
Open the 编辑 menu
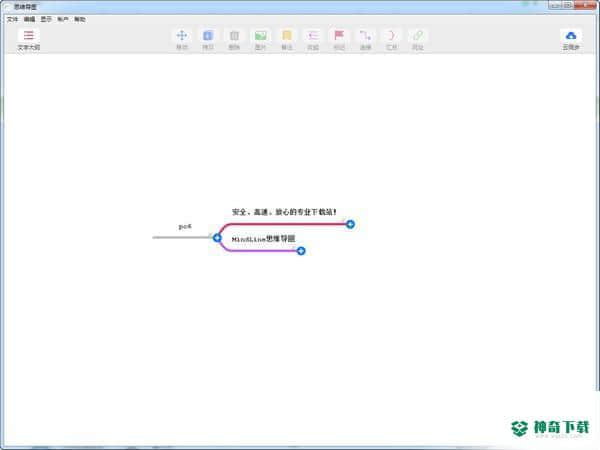29,19
